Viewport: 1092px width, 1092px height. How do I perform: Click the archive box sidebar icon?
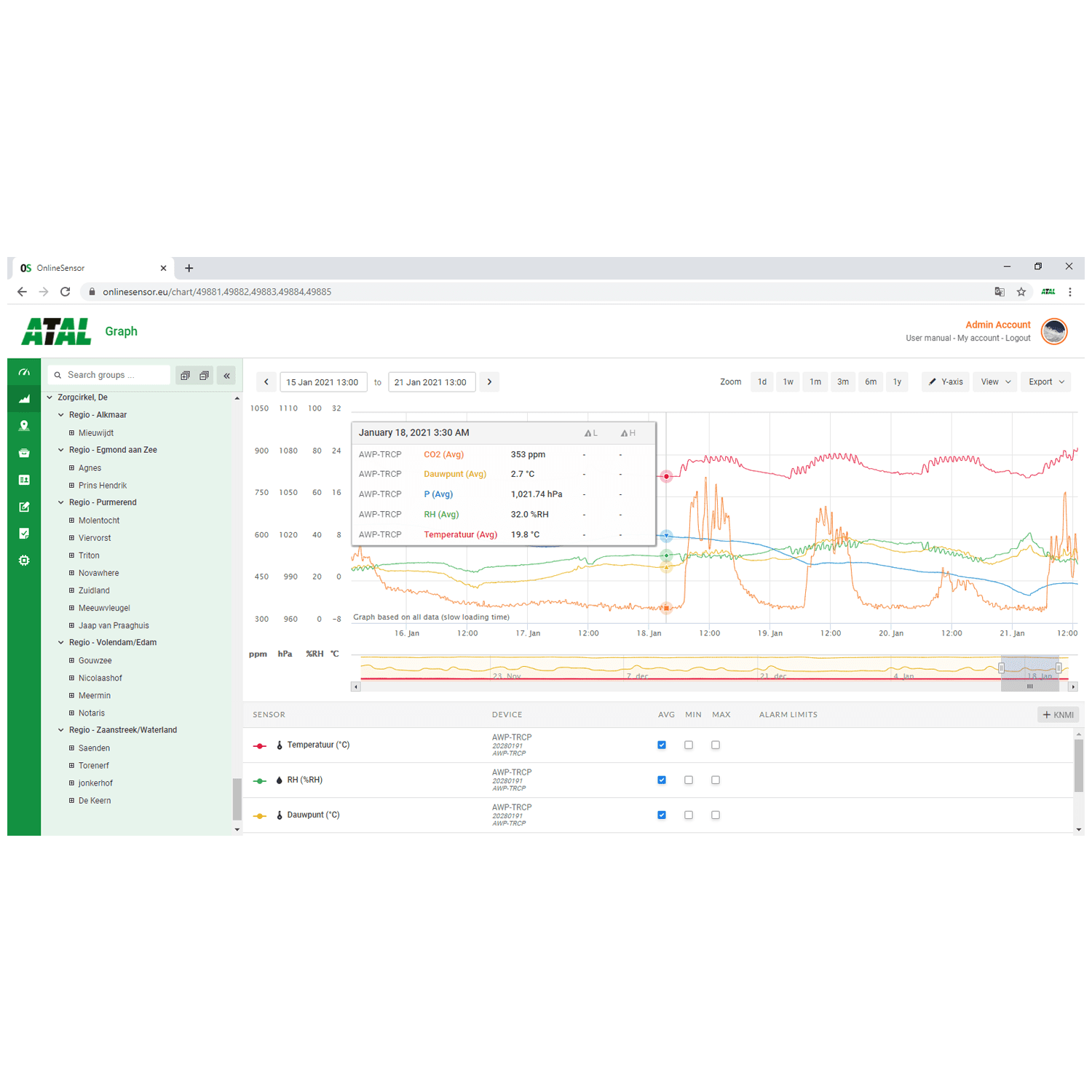coord(24,453)
